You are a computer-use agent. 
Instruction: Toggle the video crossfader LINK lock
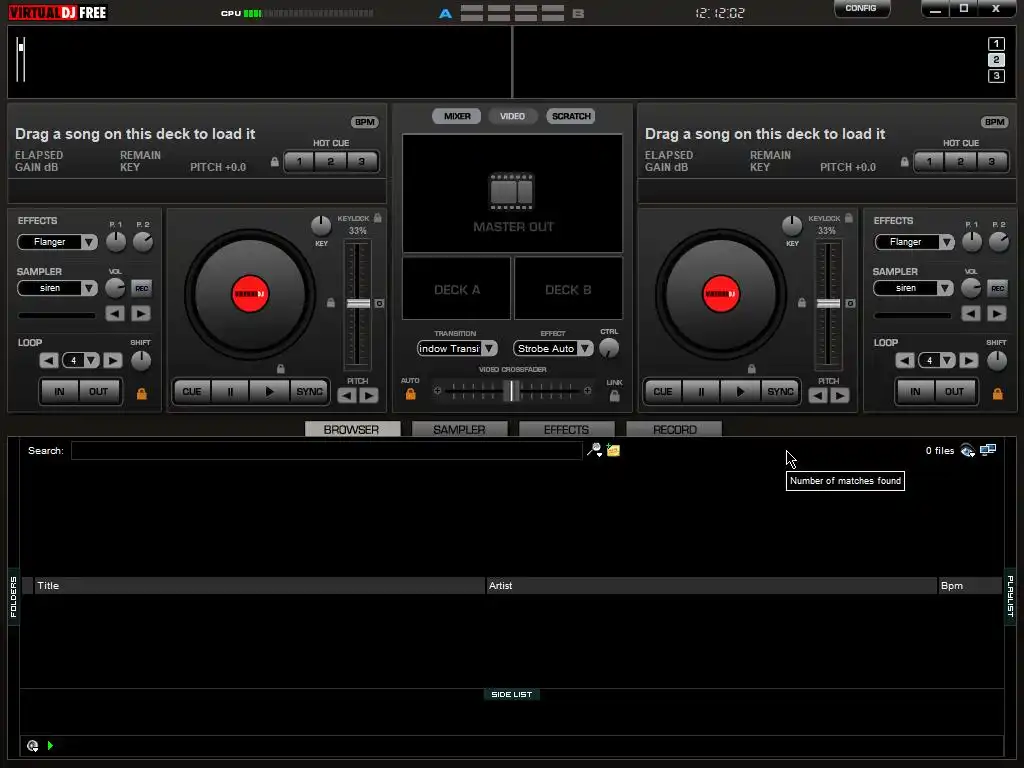point(615,395)
